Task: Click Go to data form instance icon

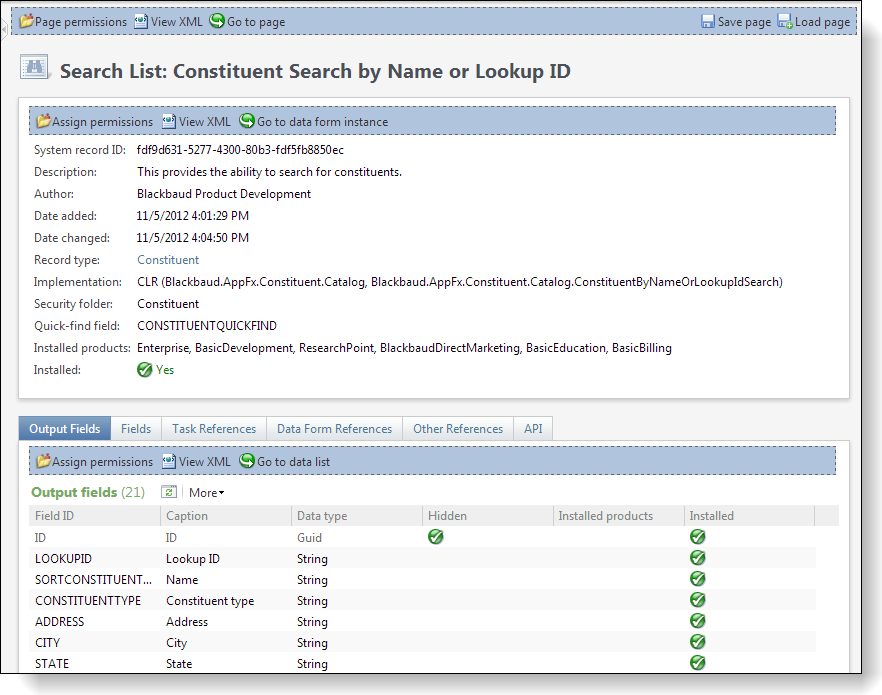Action: coord(247,121)
